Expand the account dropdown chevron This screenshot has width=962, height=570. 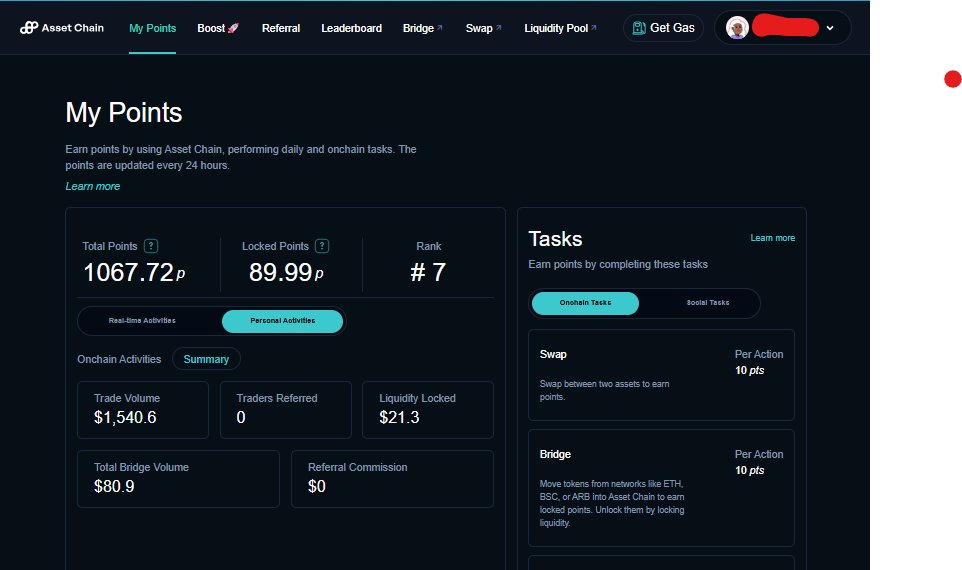(x=830, y=28)
